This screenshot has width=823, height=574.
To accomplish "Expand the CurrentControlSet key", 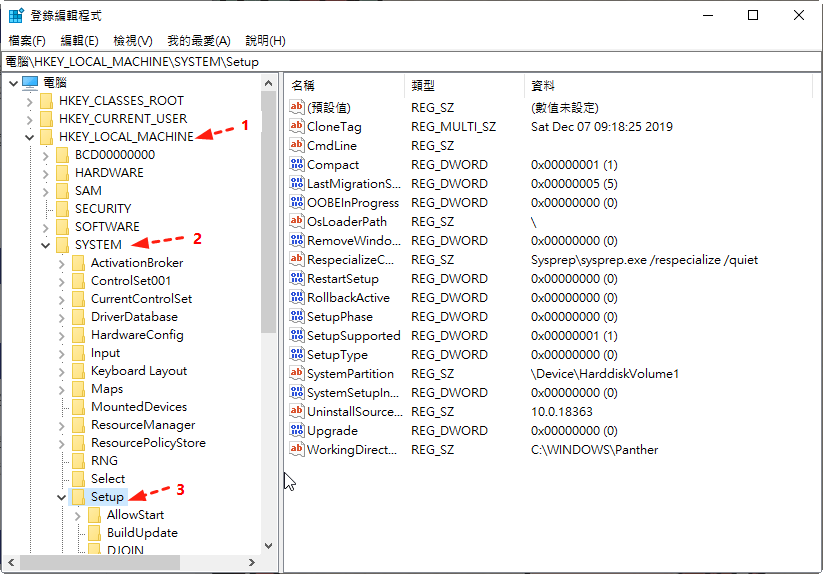I will click(x=61, y=300).
